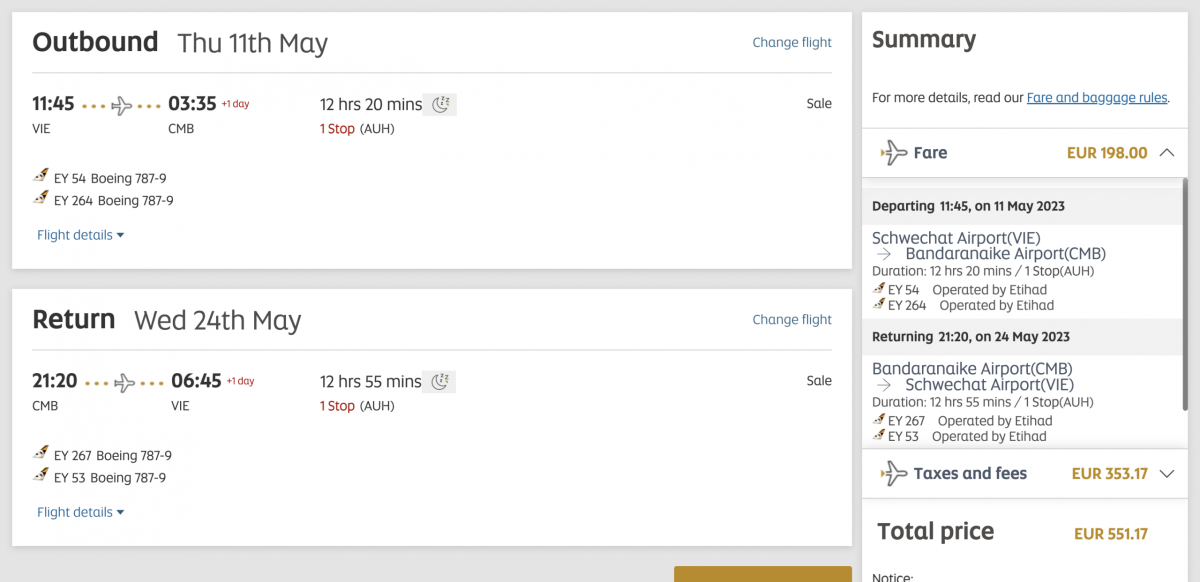
Task: Collapse the Fare section chevron
Action: [1166, 153]
